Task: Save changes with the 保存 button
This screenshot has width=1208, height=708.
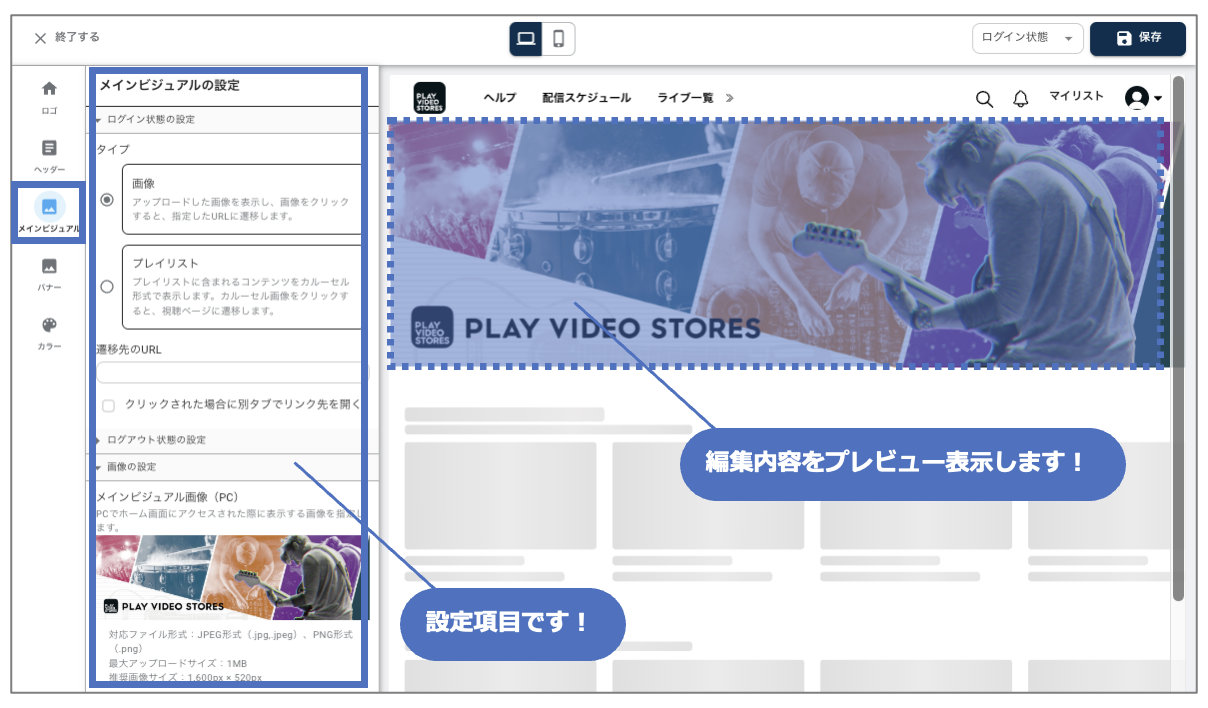Action: pyautogui.click(x=1138, y=38)
